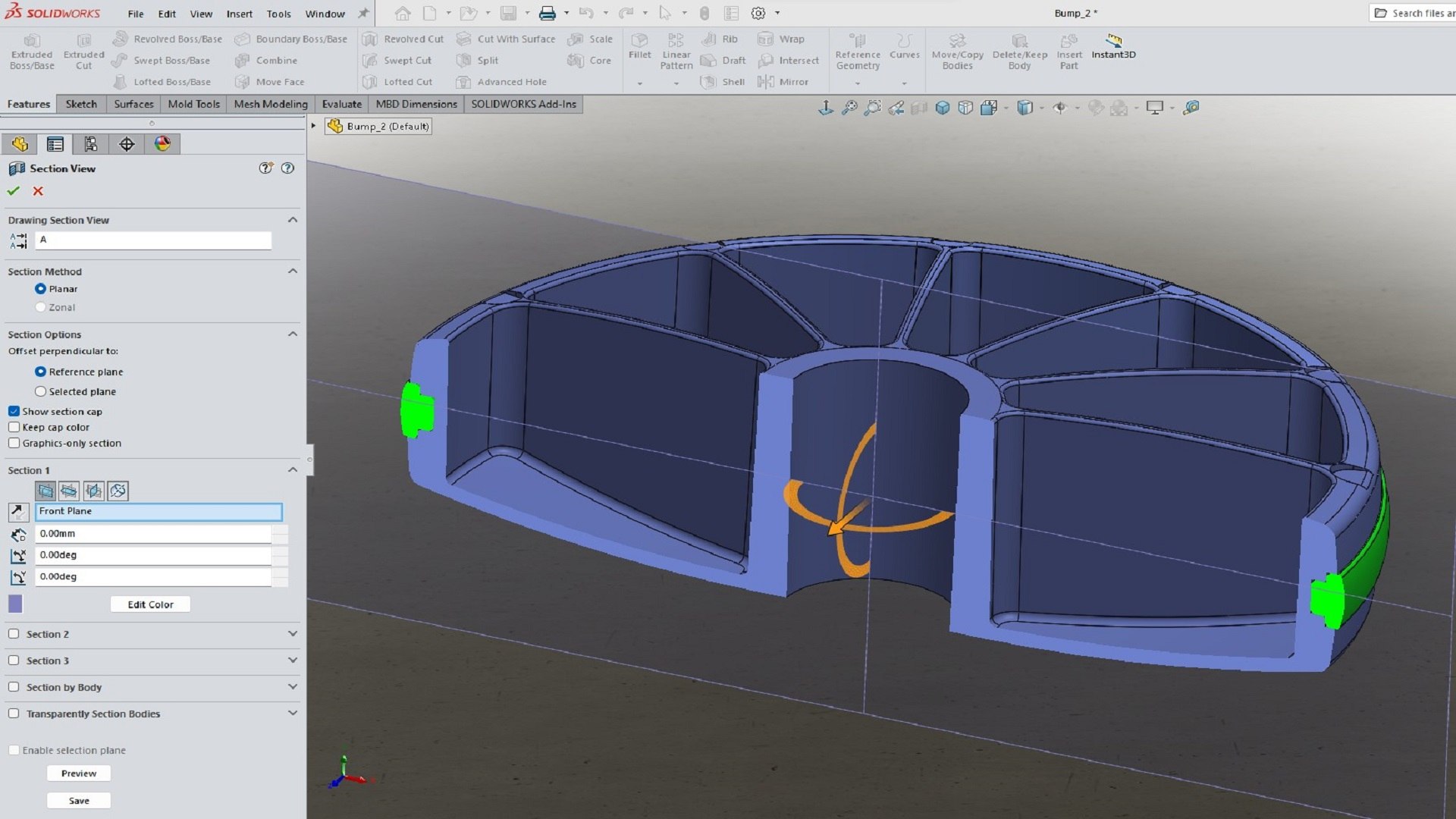Pick the Swept Boss/Base tool

tap(161, 60)
